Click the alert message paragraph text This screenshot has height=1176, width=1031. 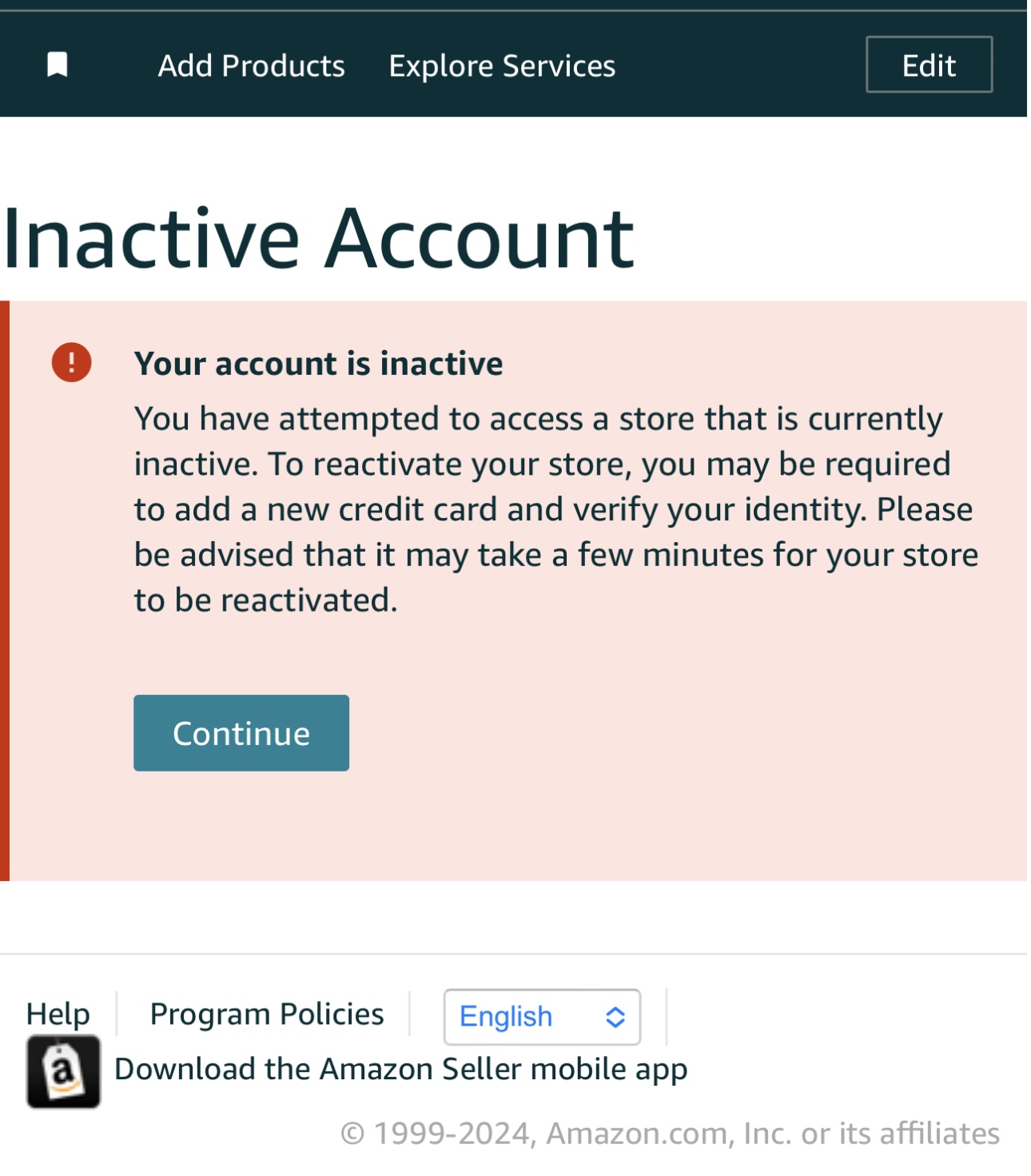555,509
